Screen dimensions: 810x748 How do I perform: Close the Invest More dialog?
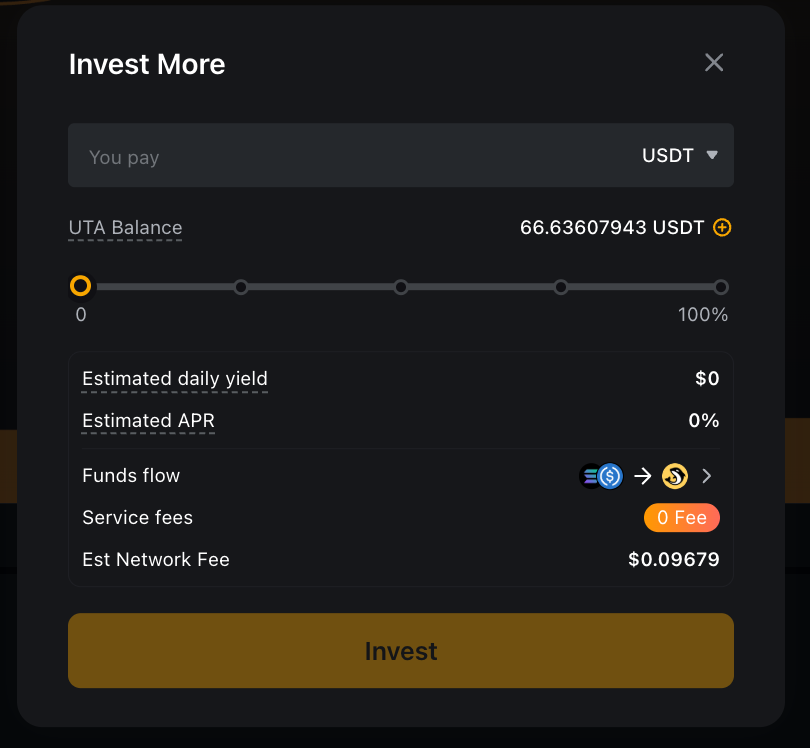[714, 63]
